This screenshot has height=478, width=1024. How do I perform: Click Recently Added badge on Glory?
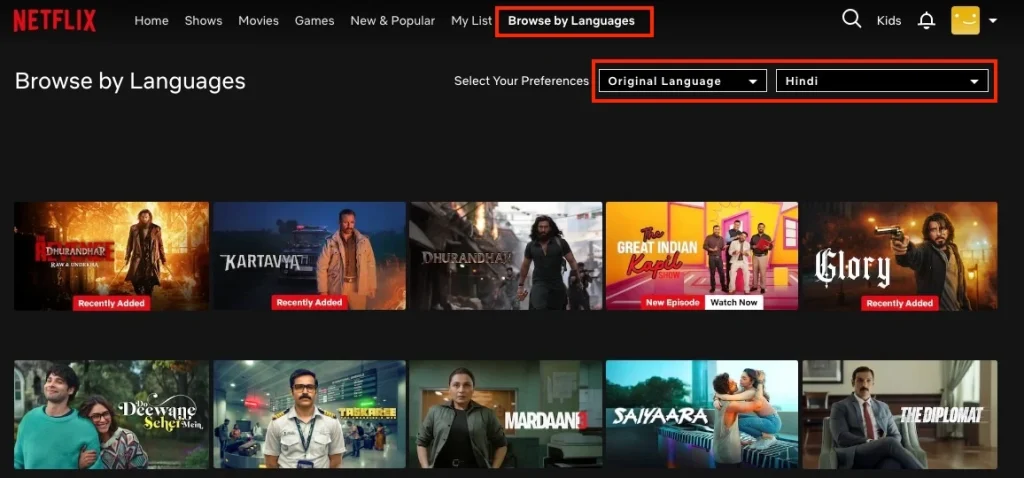(899, 303)
